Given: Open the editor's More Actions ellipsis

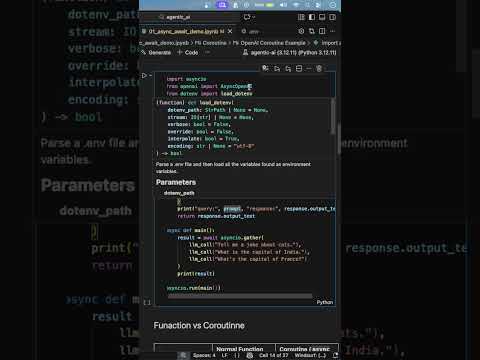Looking at the screenshot, I should pos(332,31).
